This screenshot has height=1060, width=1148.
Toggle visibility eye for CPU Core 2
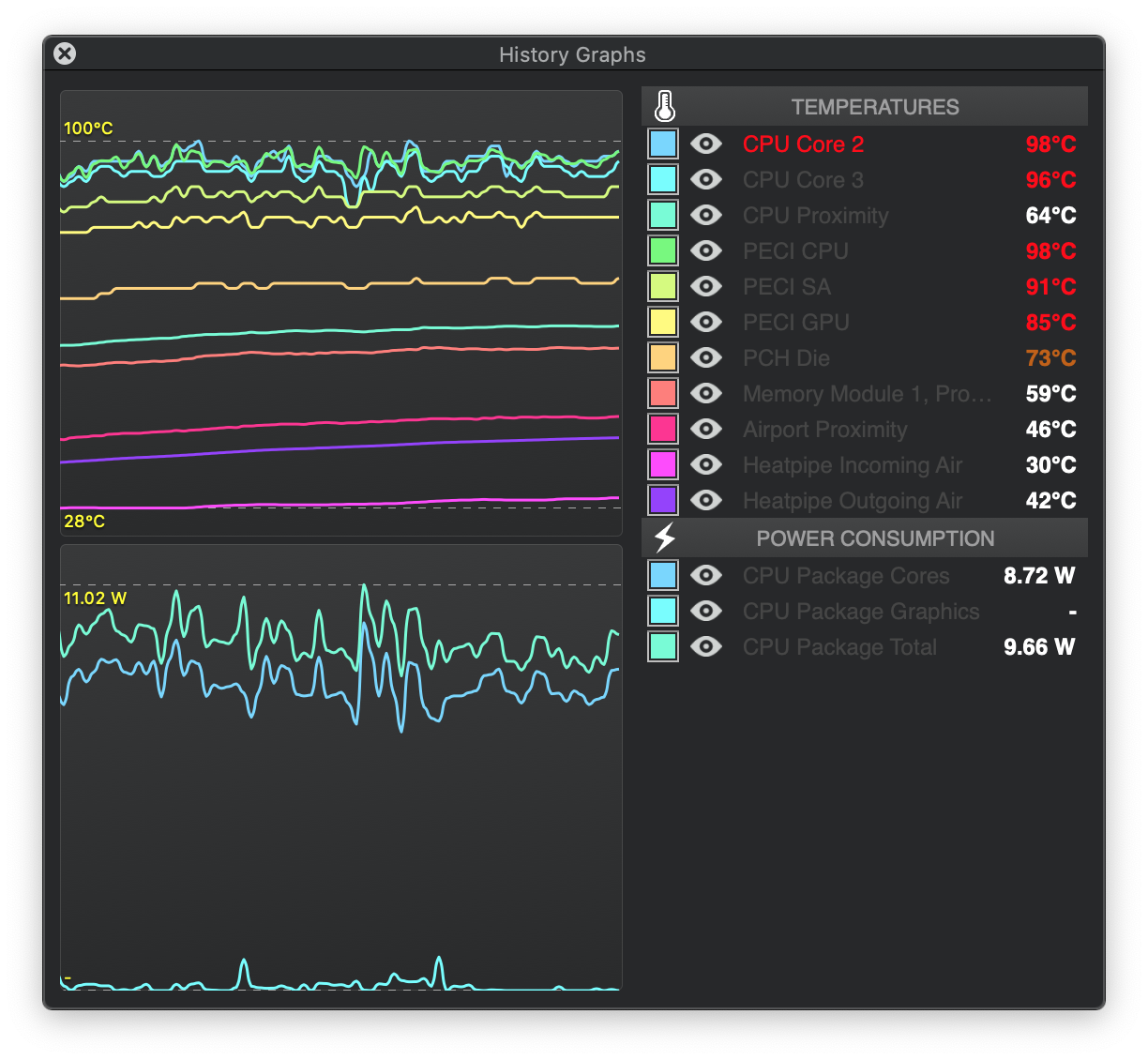706,144
